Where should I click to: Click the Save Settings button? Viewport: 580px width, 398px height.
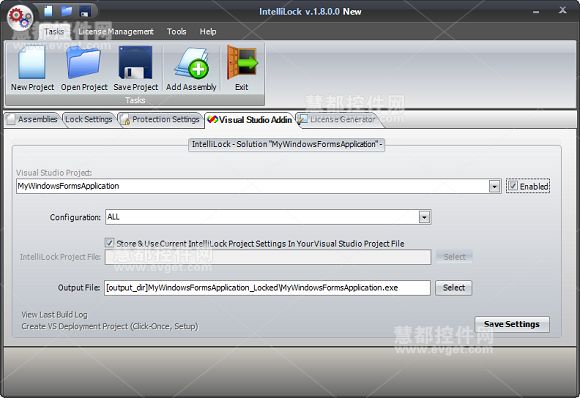pyautogui.click(x=512, y=324)
